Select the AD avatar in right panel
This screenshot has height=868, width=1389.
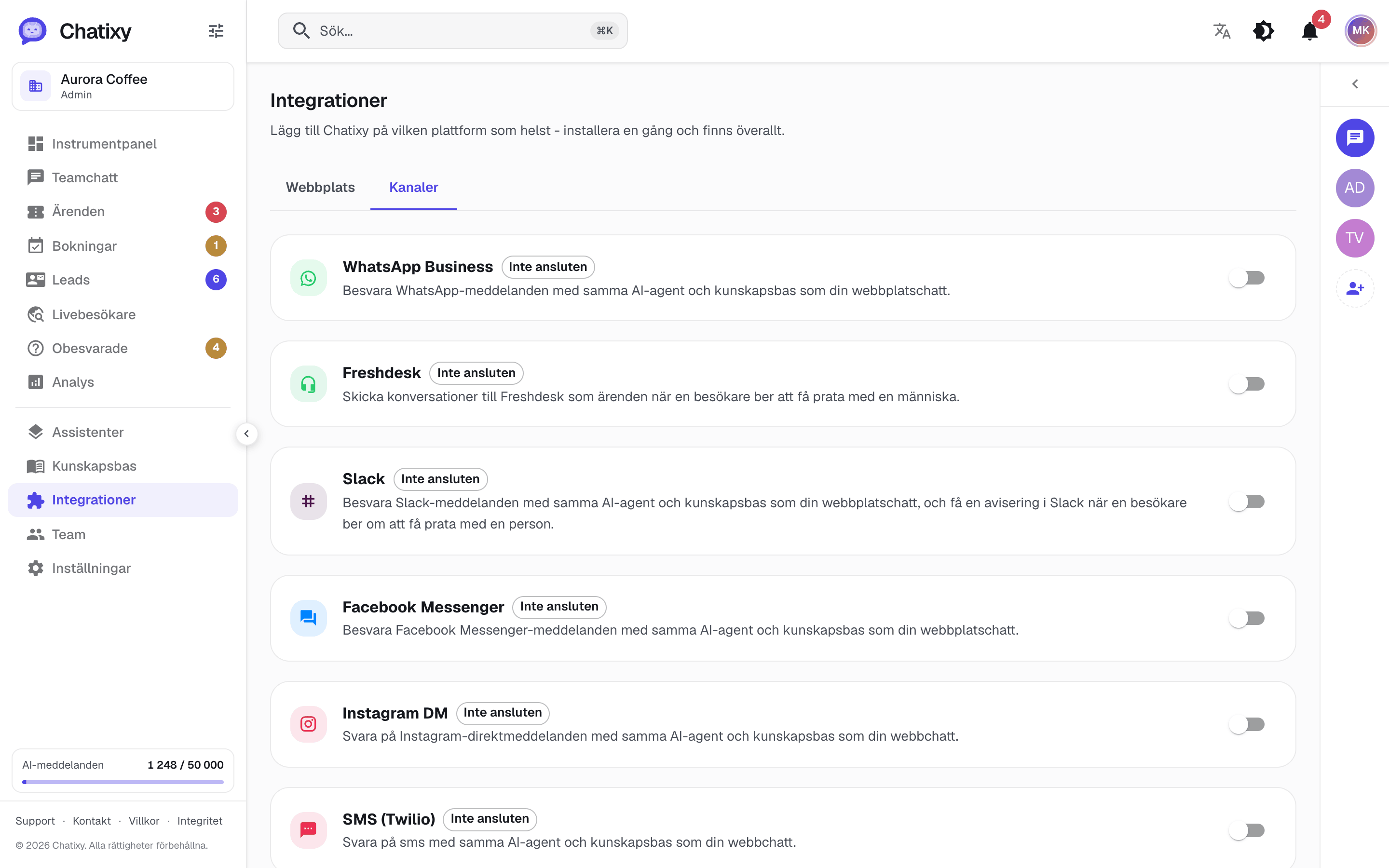click(x=1355, y=188)
